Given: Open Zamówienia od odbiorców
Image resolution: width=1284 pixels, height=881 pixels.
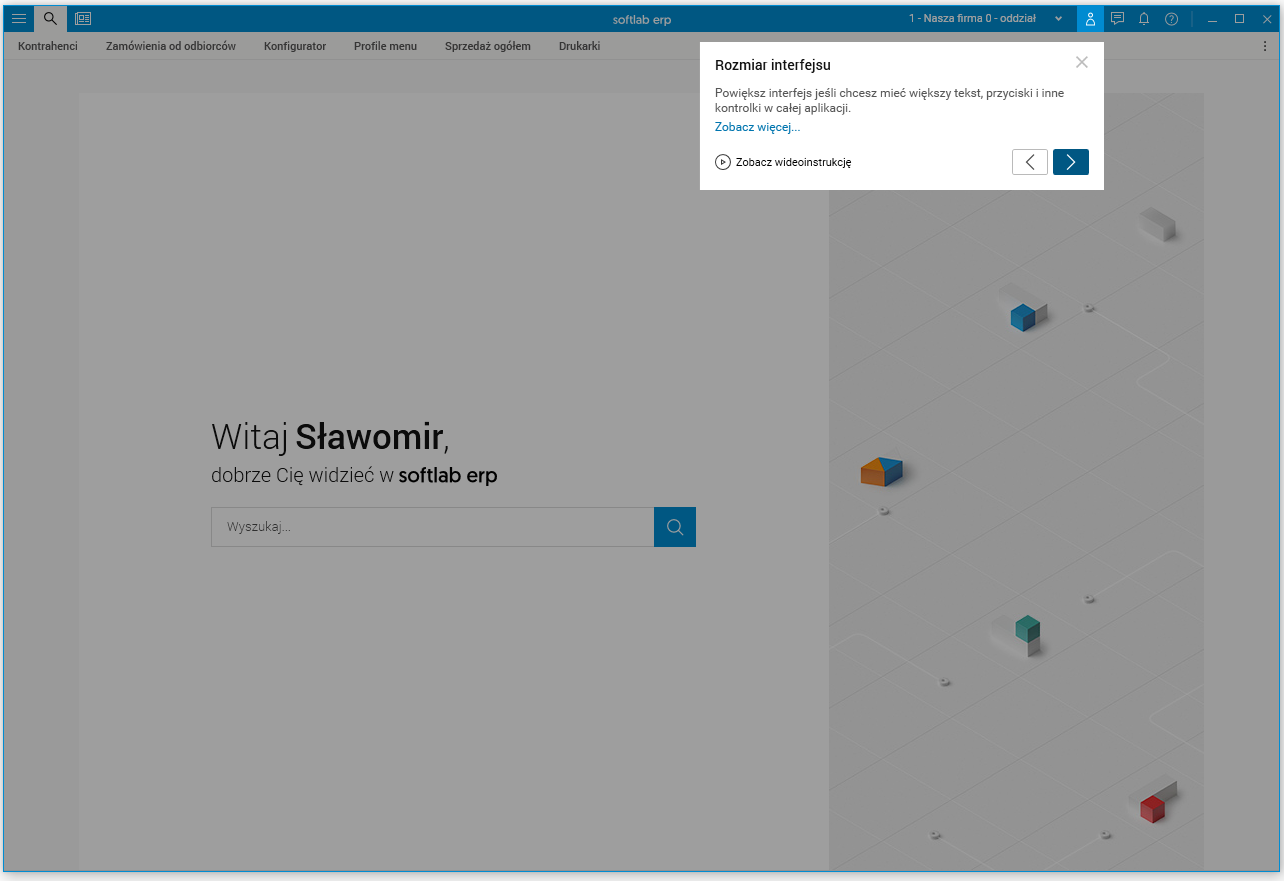Looking at the screenshot, I should click(171, 46).
